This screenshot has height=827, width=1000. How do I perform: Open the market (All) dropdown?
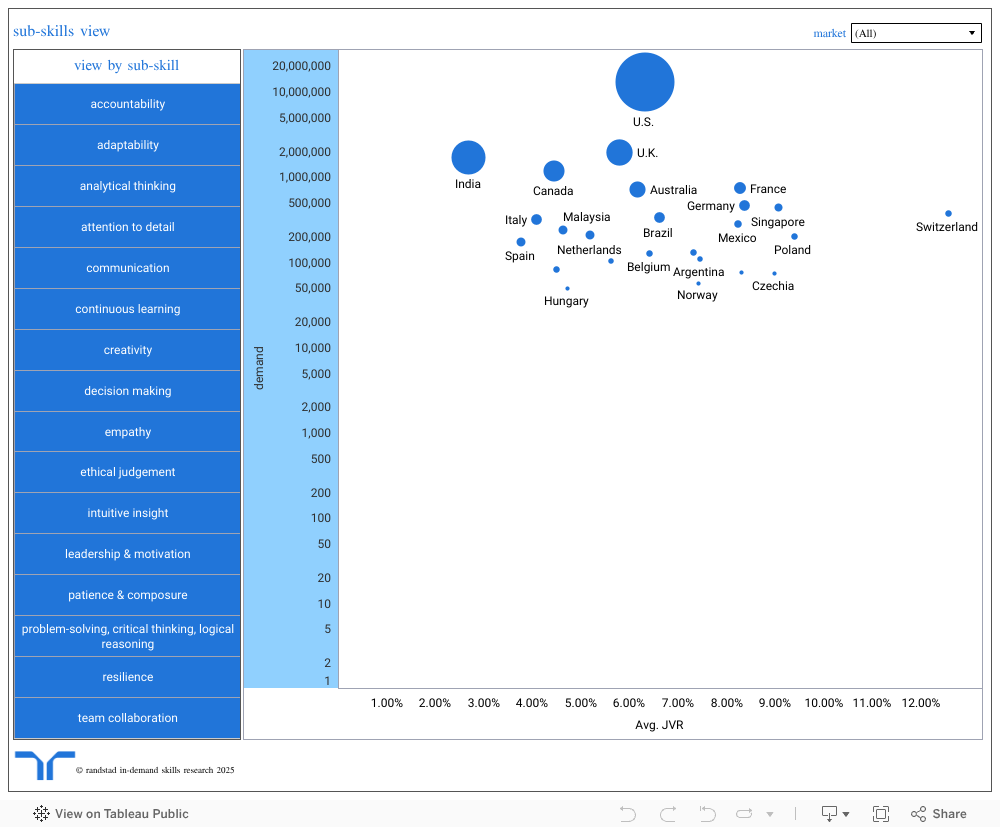click(x=916, y=33)
